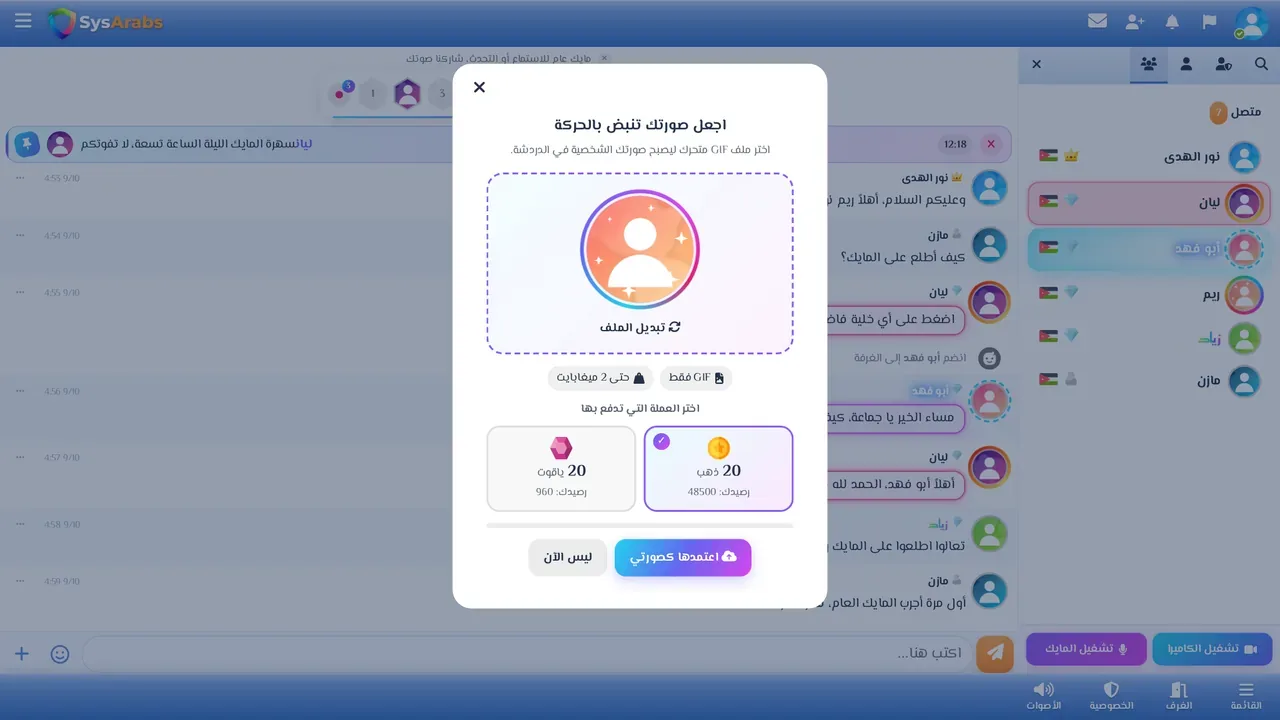Open القائمة in the bottom bar
1280x720 pixels.
click(x=1246, y=696)
